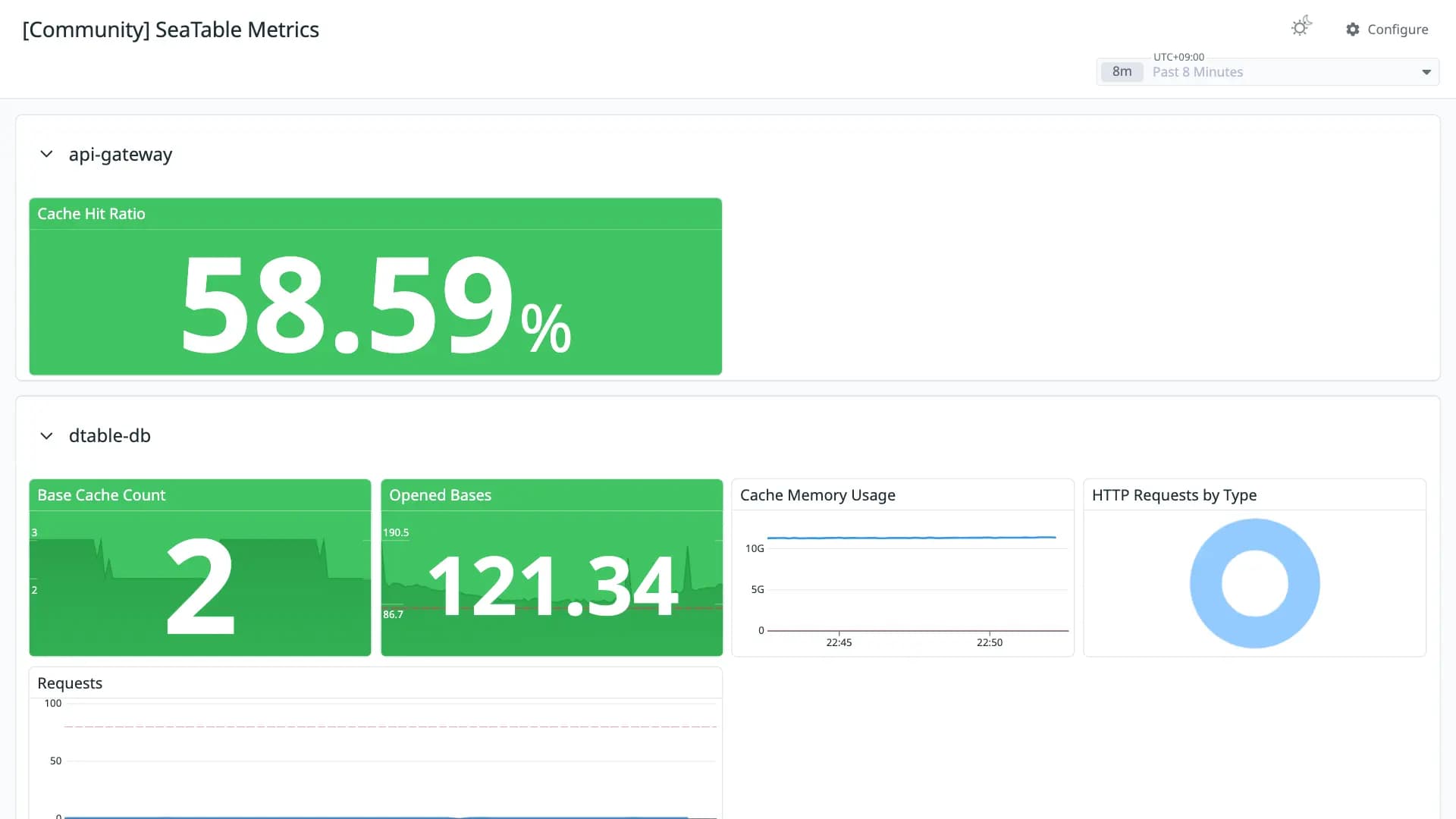Image resolution: width=1456 pixels, height=819 pixels.
Task: Click the 8m time shortcut badge
Action: 1122,72
